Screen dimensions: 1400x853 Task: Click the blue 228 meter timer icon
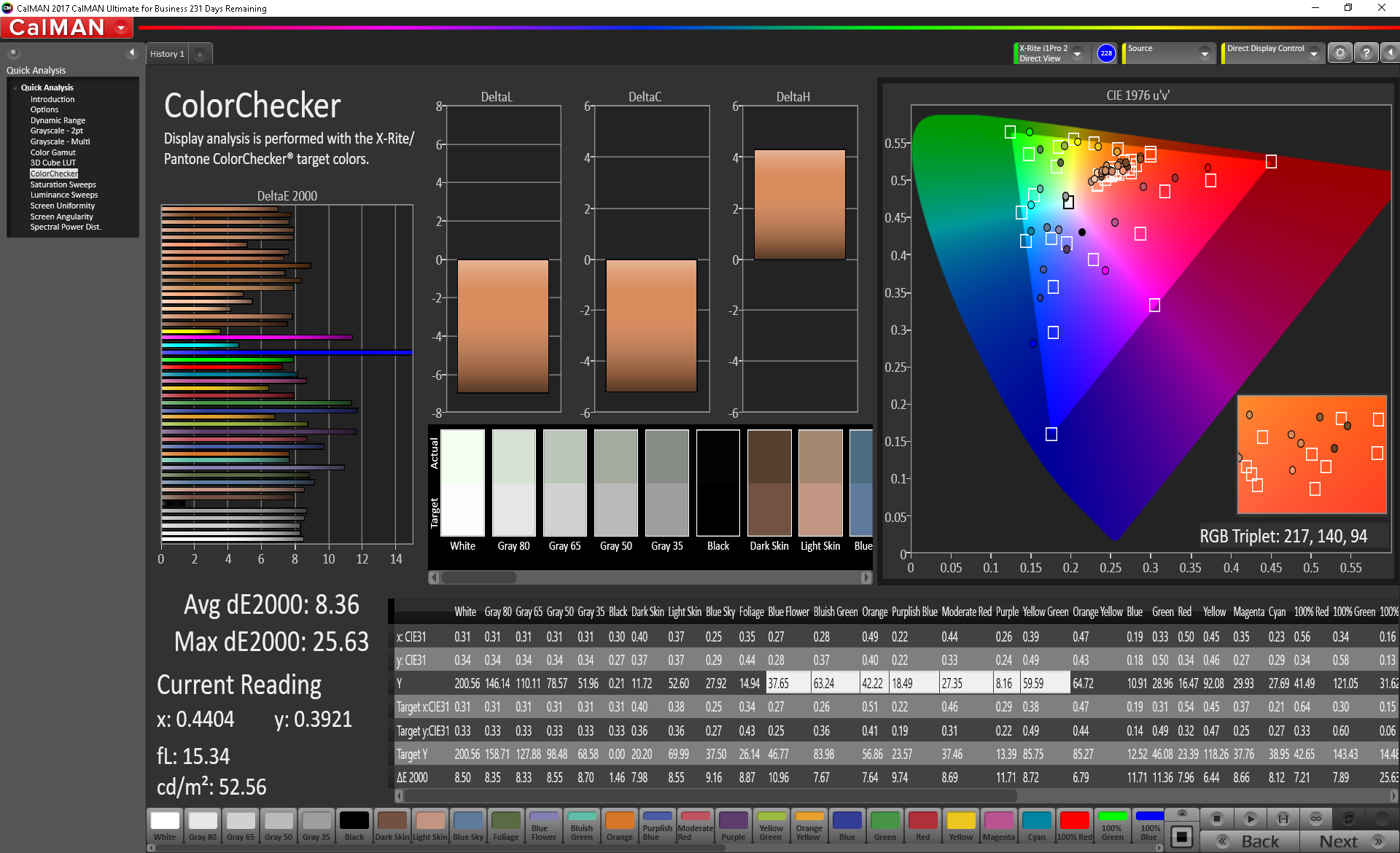click(1106, 53)
